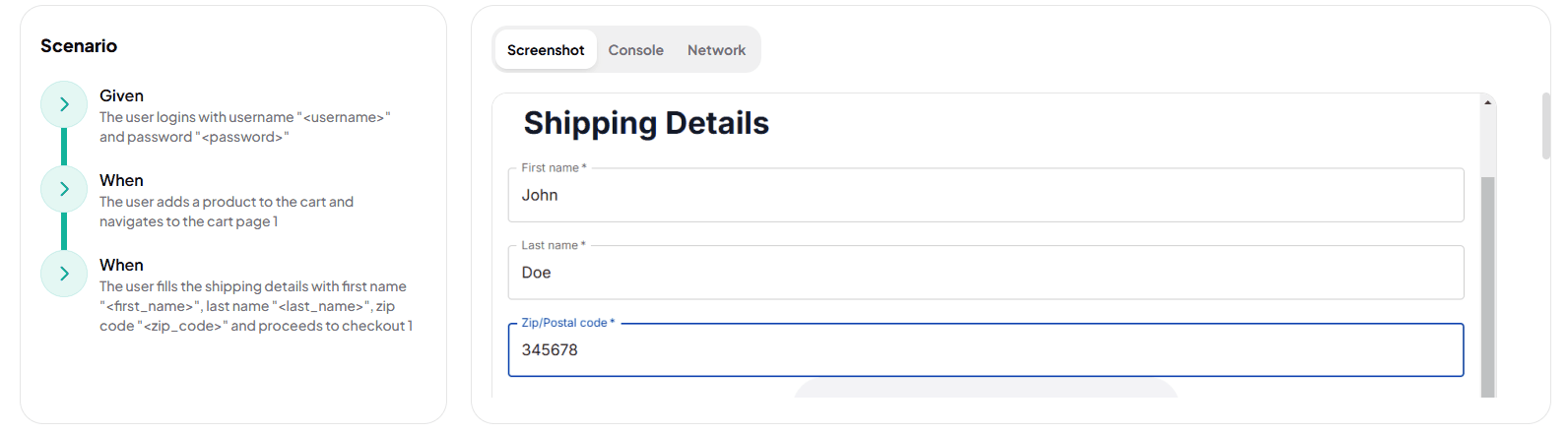
Task: Select the Screenshot tab
Action: click(x=546, y=50)
